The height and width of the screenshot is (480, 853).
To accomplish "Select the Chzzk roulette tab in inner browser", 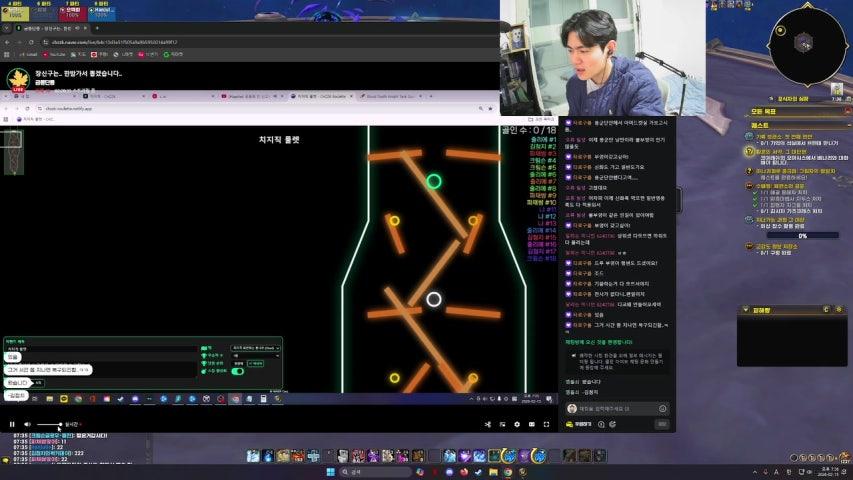I will click(x=321, y=96).
